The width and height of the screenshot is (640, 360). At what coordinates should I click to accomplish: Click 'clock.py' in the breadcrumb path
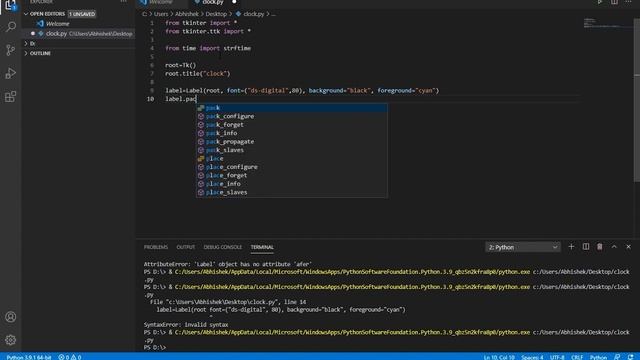(253, 14)
